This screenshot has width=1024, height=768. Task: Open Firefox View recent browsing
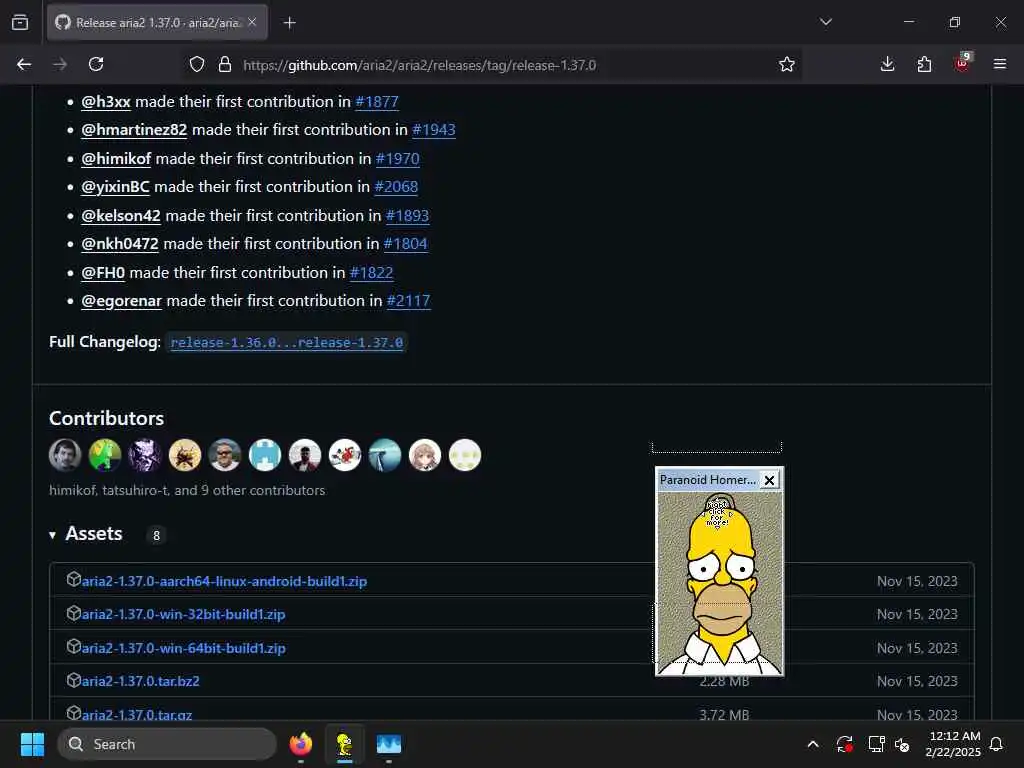(x=20, y=23)
